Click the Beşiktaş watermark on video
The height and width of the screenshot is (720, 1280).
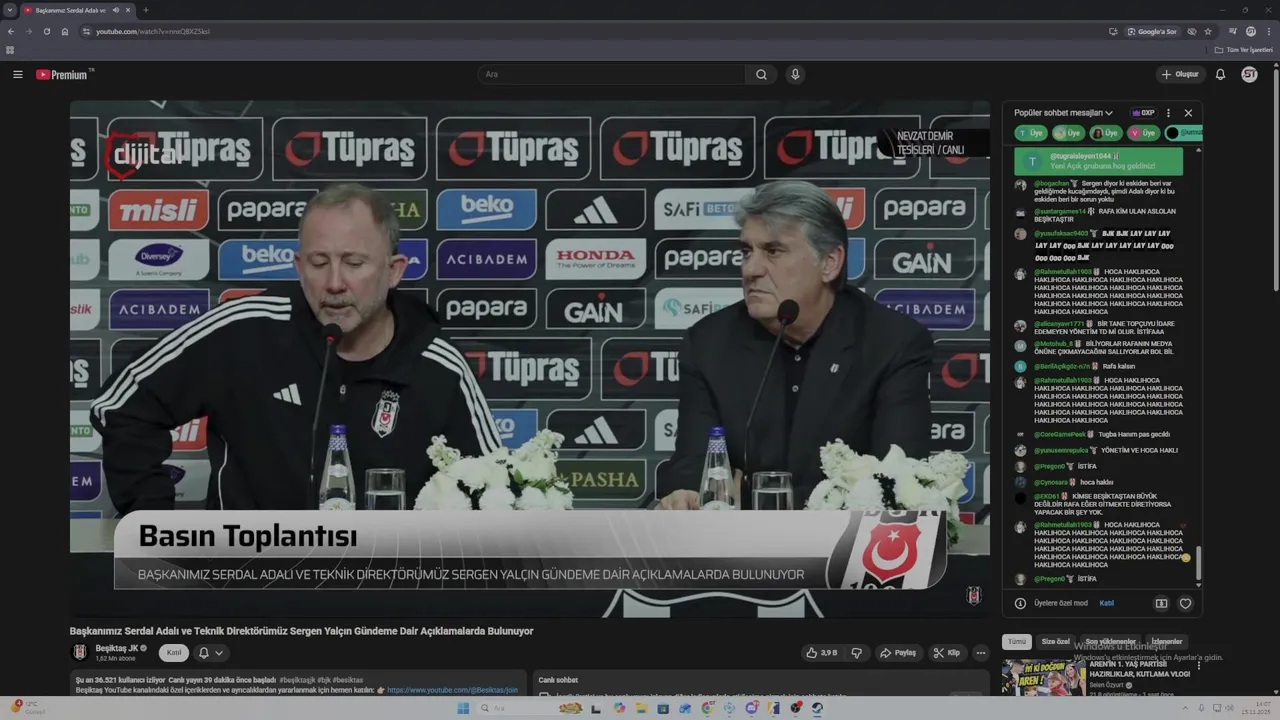973,596
